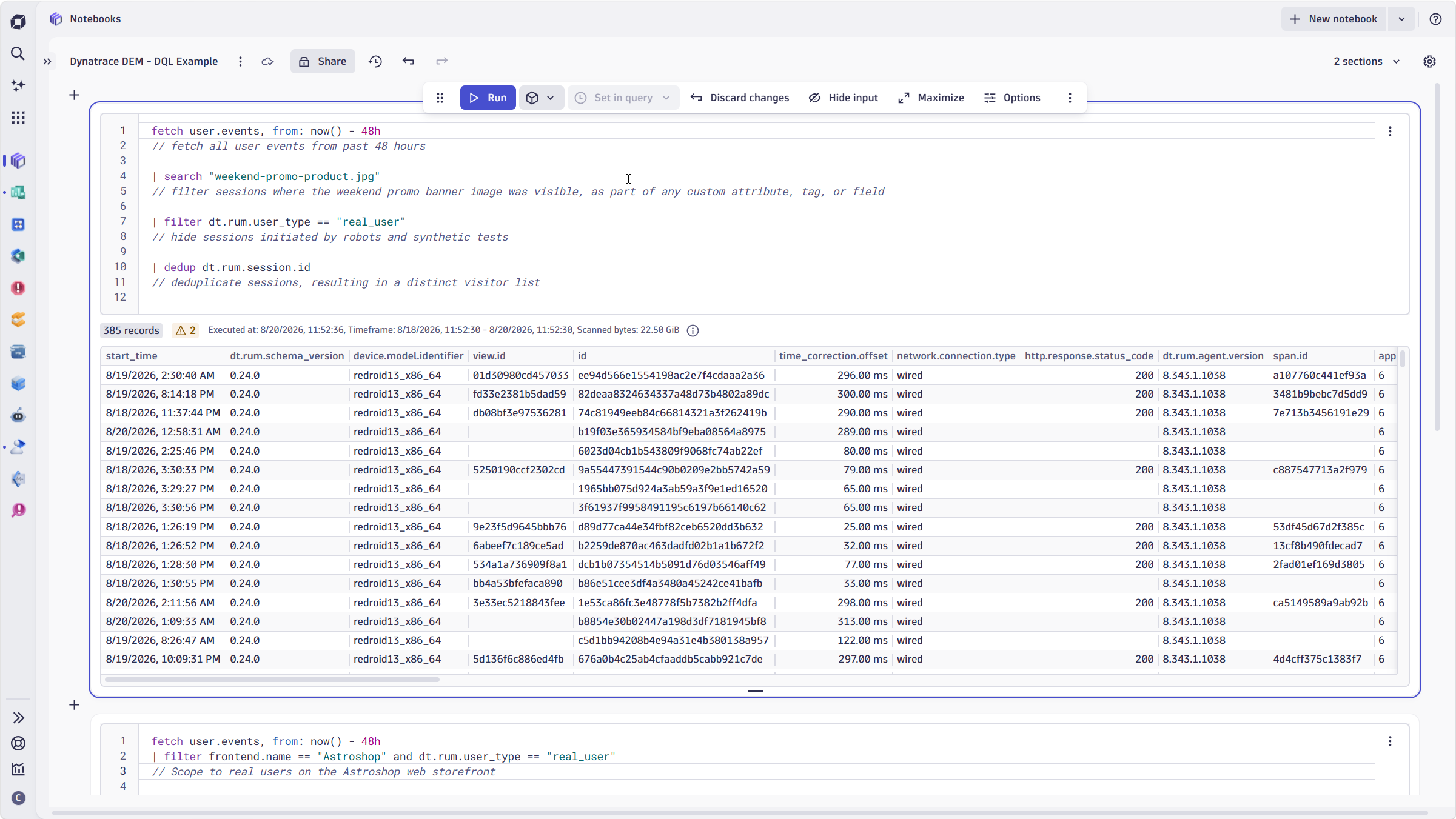This screenshot has width=1456, height=819.
Task: Click the notebook page vertical scrollbar
Action: pos(1437,258)
